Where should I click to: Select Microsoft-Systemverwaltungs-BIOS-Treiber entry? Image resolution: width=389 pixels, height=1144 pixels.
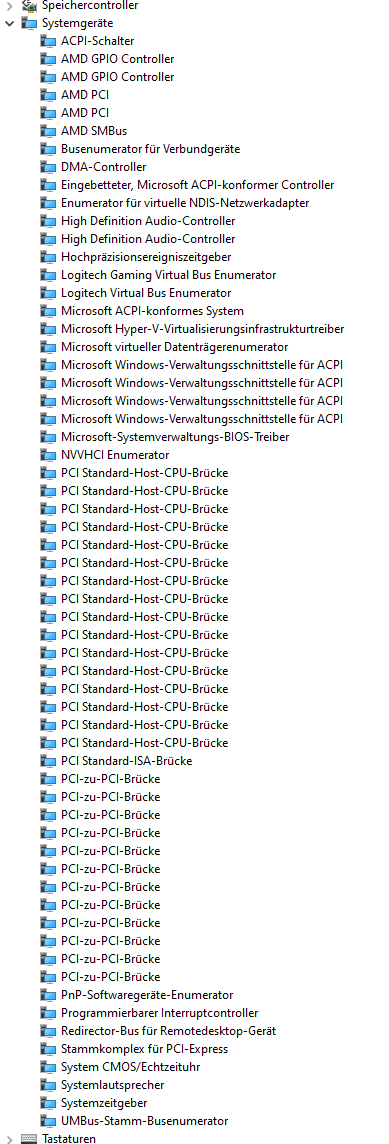[x=175, y=436]
